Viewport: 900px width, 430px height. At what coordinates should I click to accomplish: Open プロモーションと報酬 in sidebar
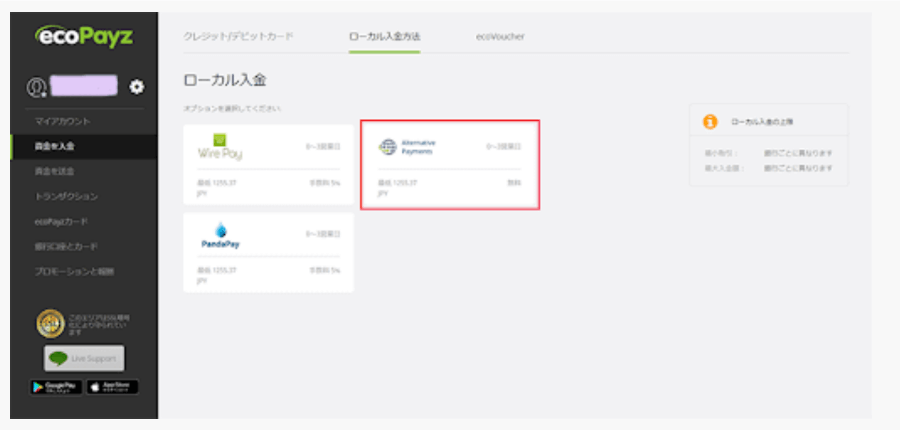tap(74, 272)
